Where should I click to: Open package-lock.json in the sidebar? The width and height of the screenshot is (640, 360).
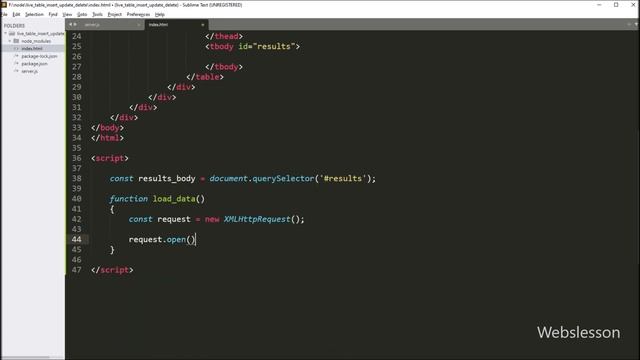point(39,56)
